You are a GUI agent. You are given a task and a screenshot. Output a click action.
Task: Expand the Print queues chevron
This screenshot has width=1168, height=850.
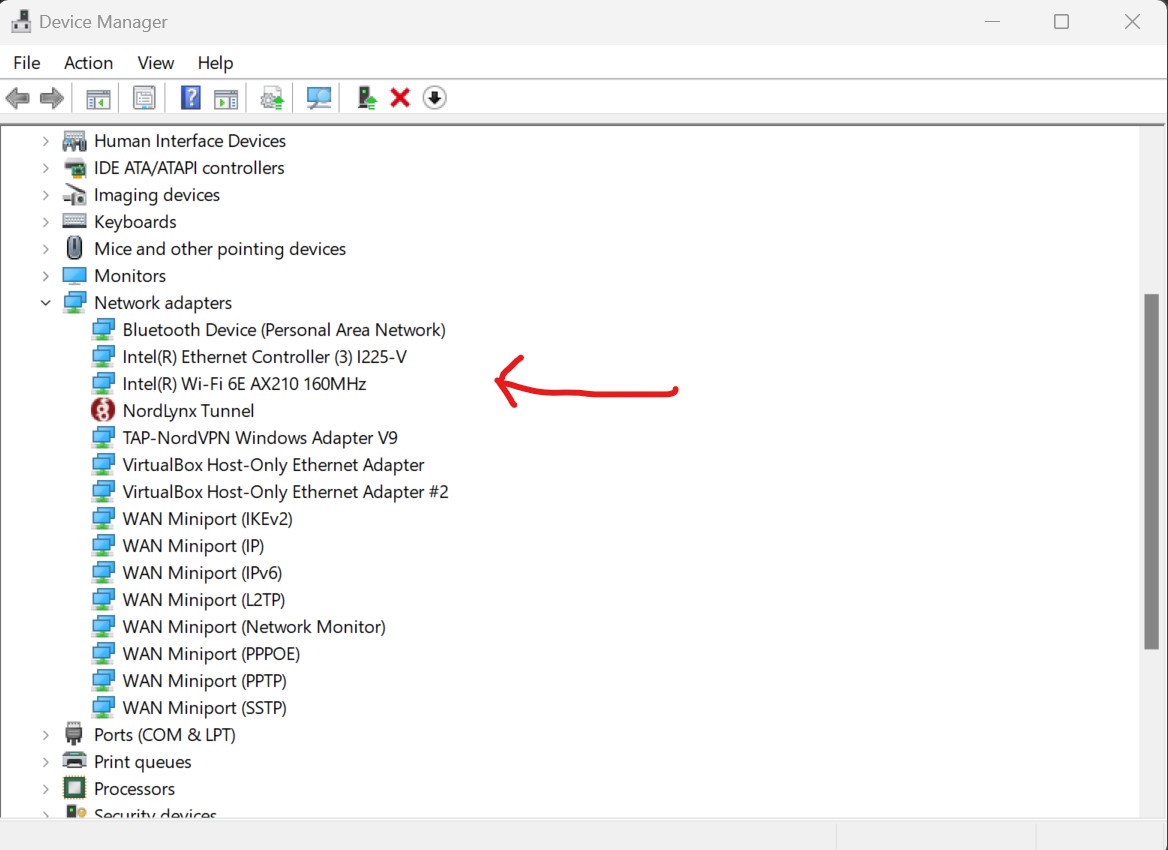[45, 761]
